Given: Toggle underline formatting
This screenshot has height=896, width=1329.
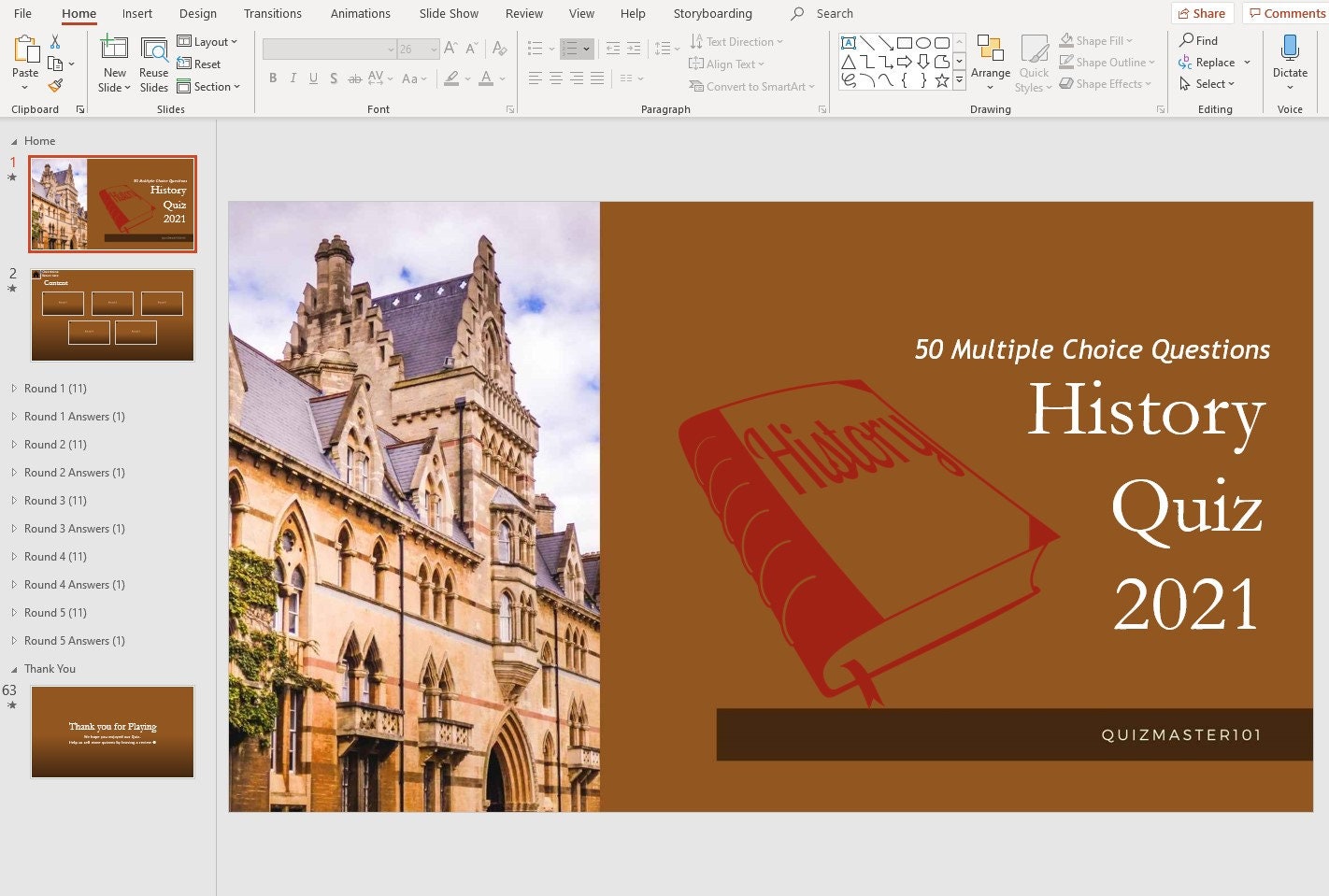Looking at the screenshot, I should coord(313,78).
